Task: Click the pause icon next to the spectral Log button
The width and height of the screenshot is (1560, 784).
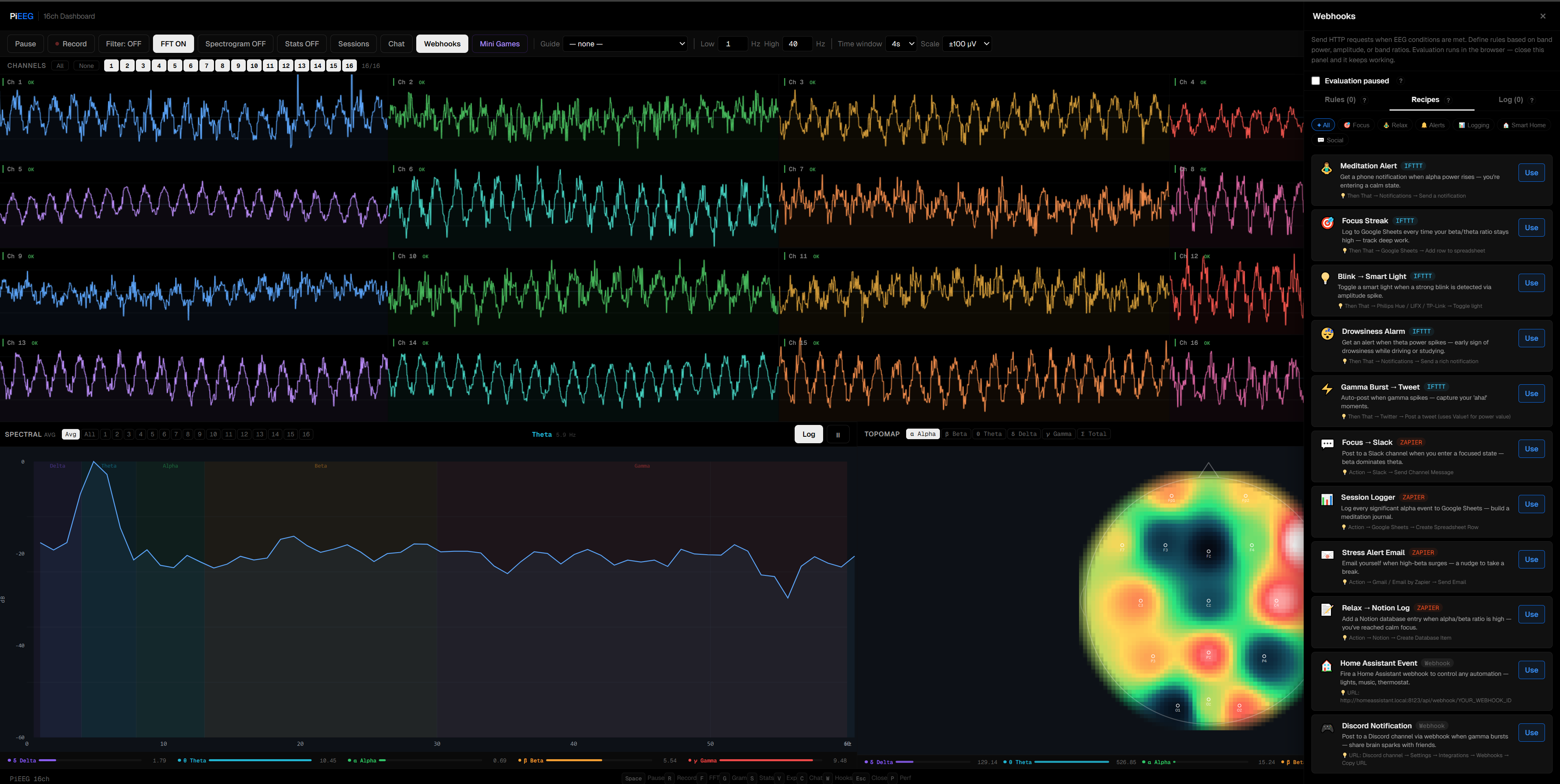Action: point(838,434)
